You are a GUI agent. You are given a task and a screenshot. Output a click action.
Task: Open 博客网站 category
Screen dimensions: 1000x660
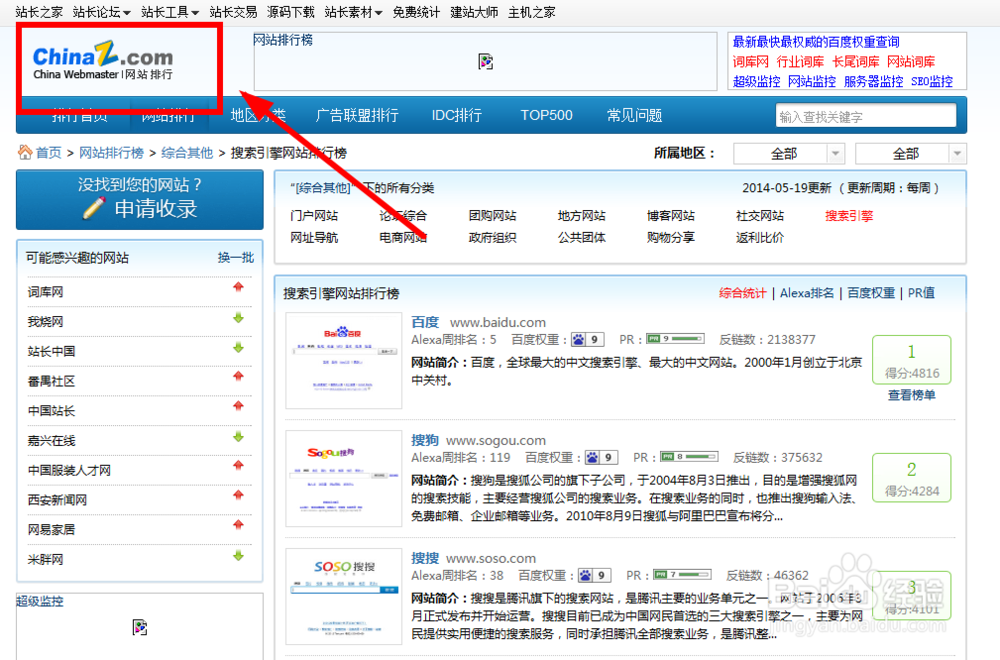pyautogui.click(x=670, y=216)
